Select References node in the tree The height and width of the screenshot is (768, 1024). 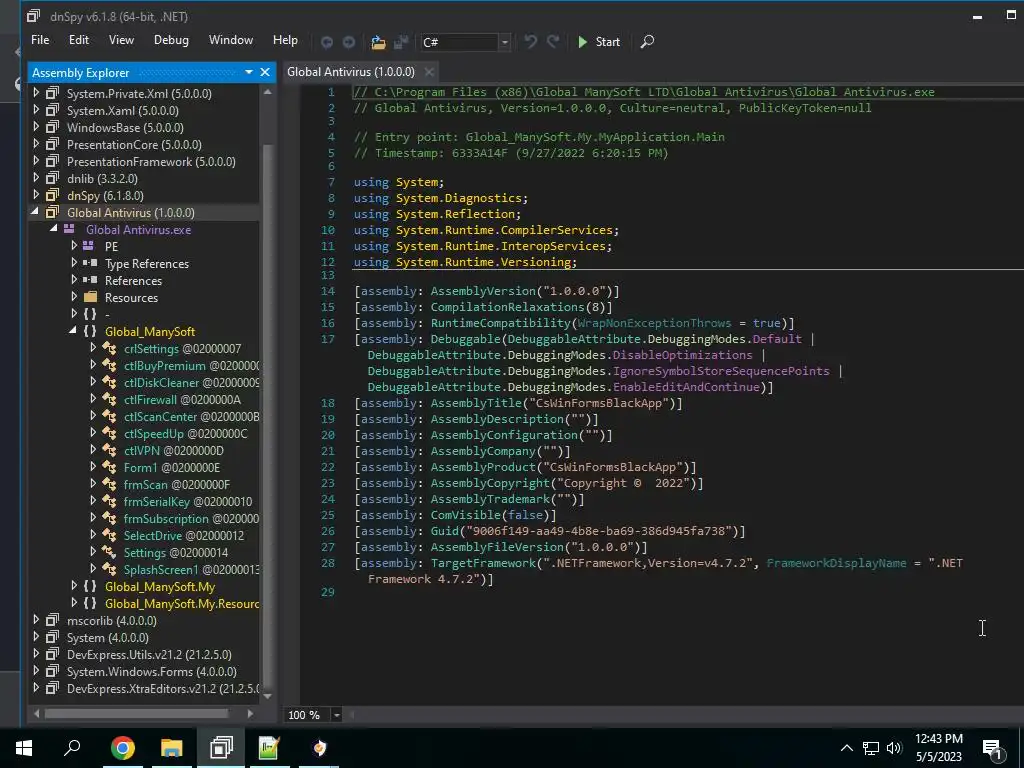pos(133,280)
